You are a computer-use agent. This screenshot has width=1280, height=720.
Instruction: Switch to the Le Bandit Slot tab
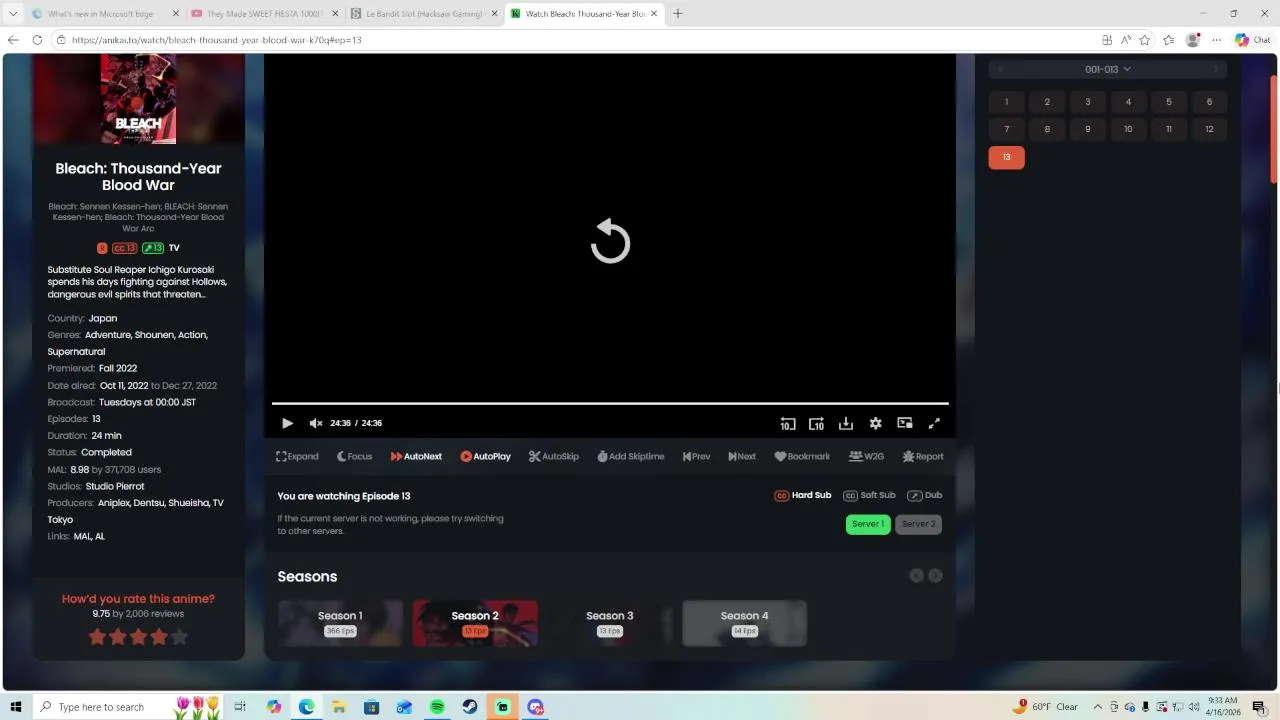(424, 14)
